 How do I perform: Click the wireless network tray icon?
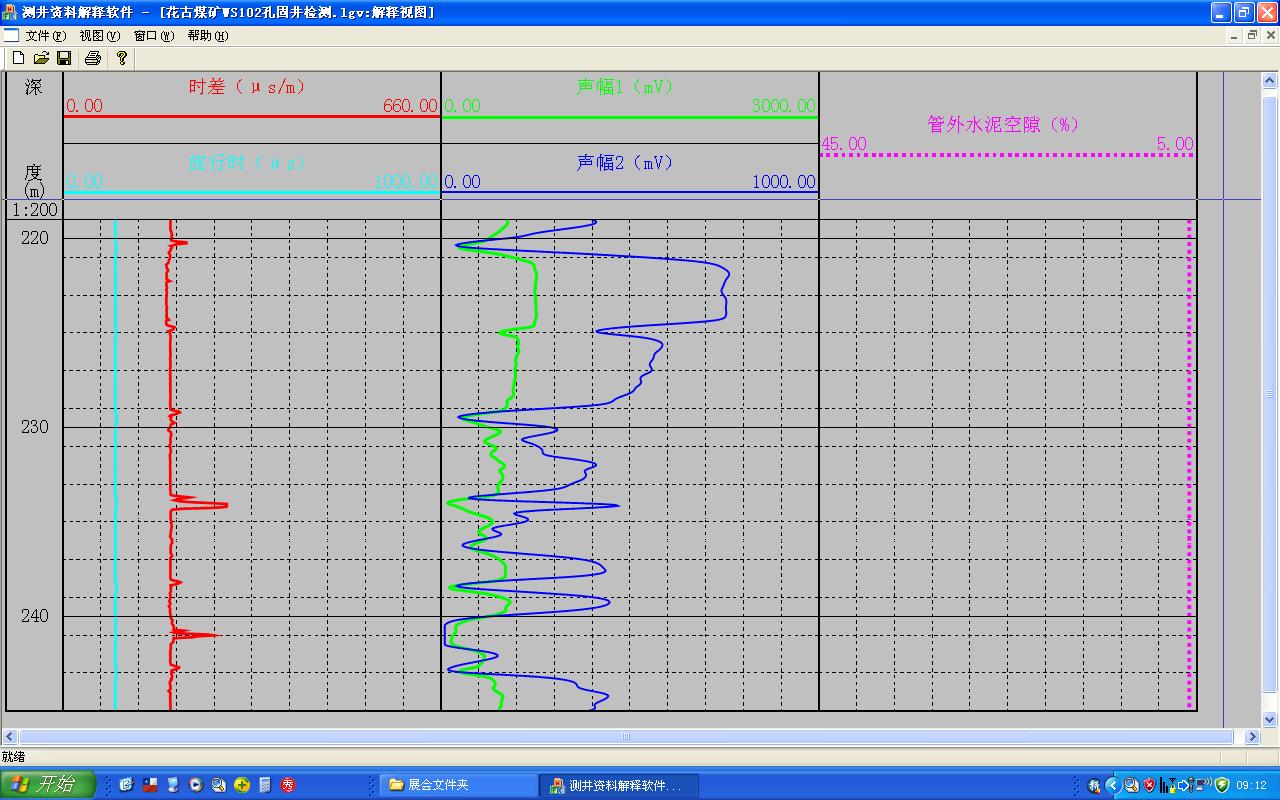1204,786
